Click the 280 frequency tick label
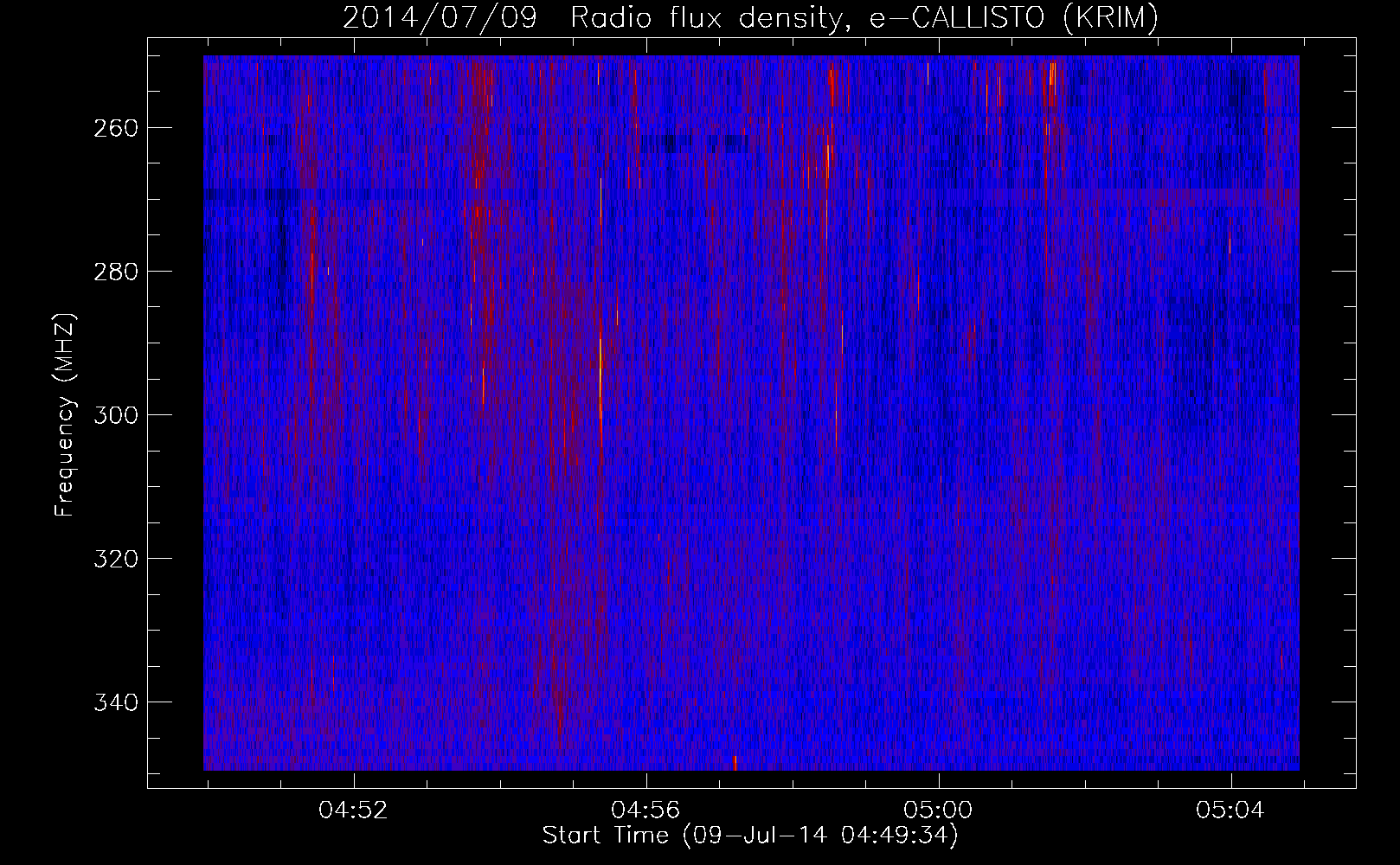The height and width of the screenshot is (865, 1400). 114,272
